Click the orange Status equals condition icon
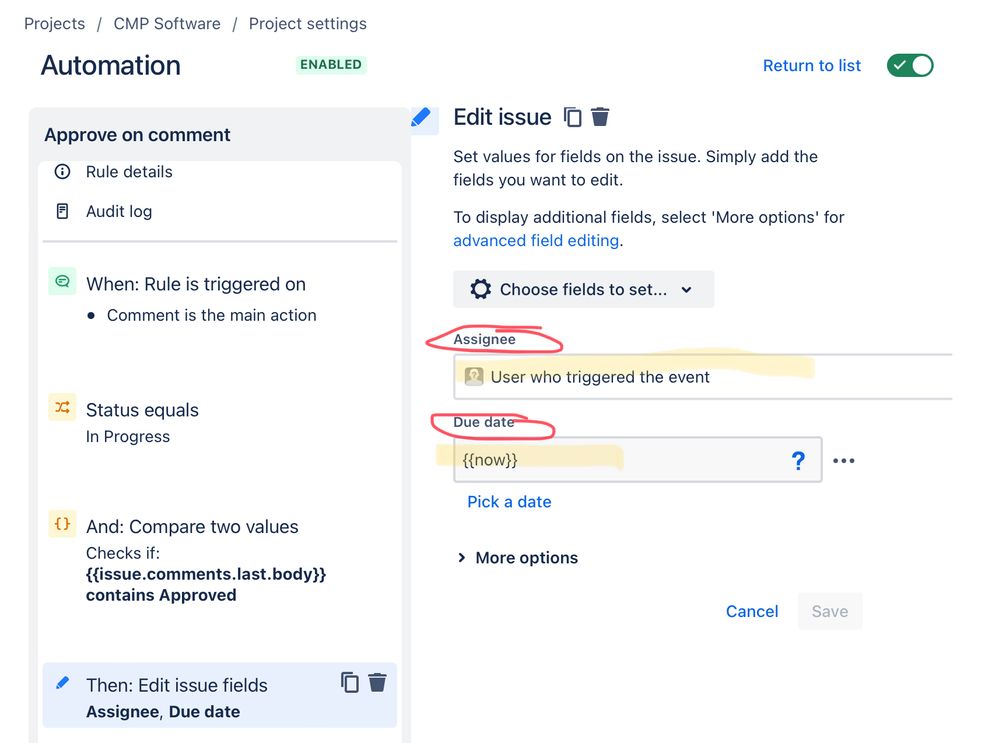Viewport: 999px width, 743px height. pyautogui.click(x=62, y=407)
